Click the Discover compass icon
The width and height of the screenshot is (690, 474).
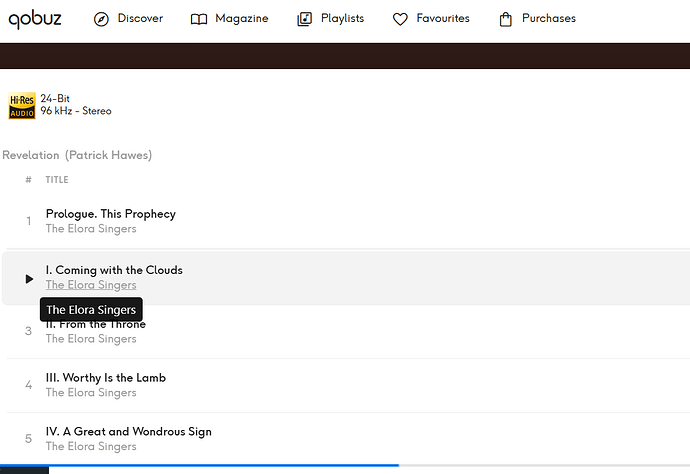101,19
